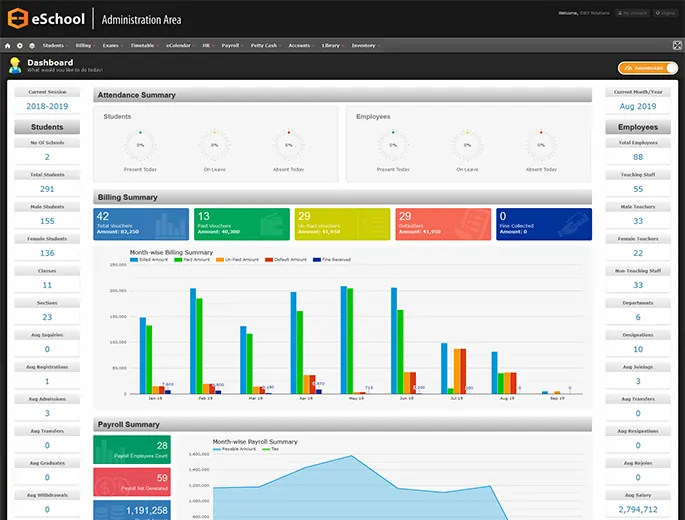The height and width of the screenshot is (520, 685).
Task: Click the stacked layers icon in navbar
Action: [x=32, y=45]
